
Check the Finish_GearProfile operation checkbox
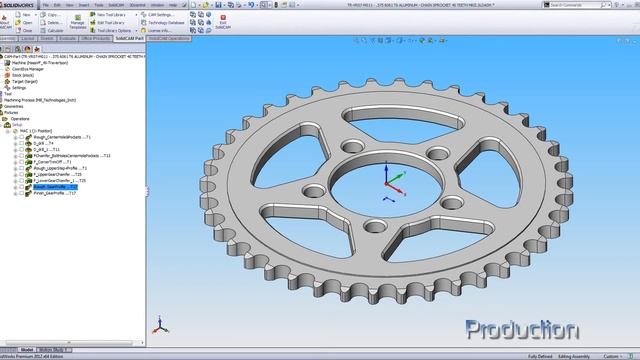coord(22,193)
